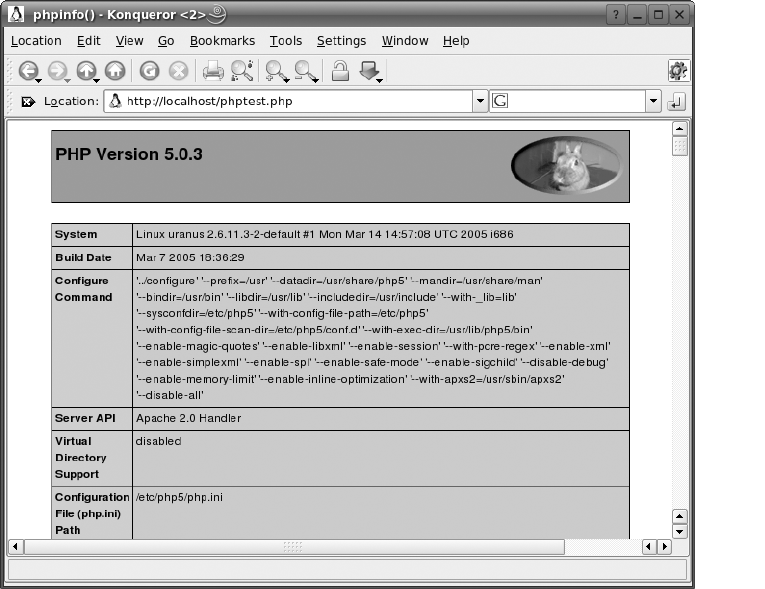Click the second up arrow near scrollbar bottom
This screenshot has width=765, height=589.
click(x=680, y=516)
